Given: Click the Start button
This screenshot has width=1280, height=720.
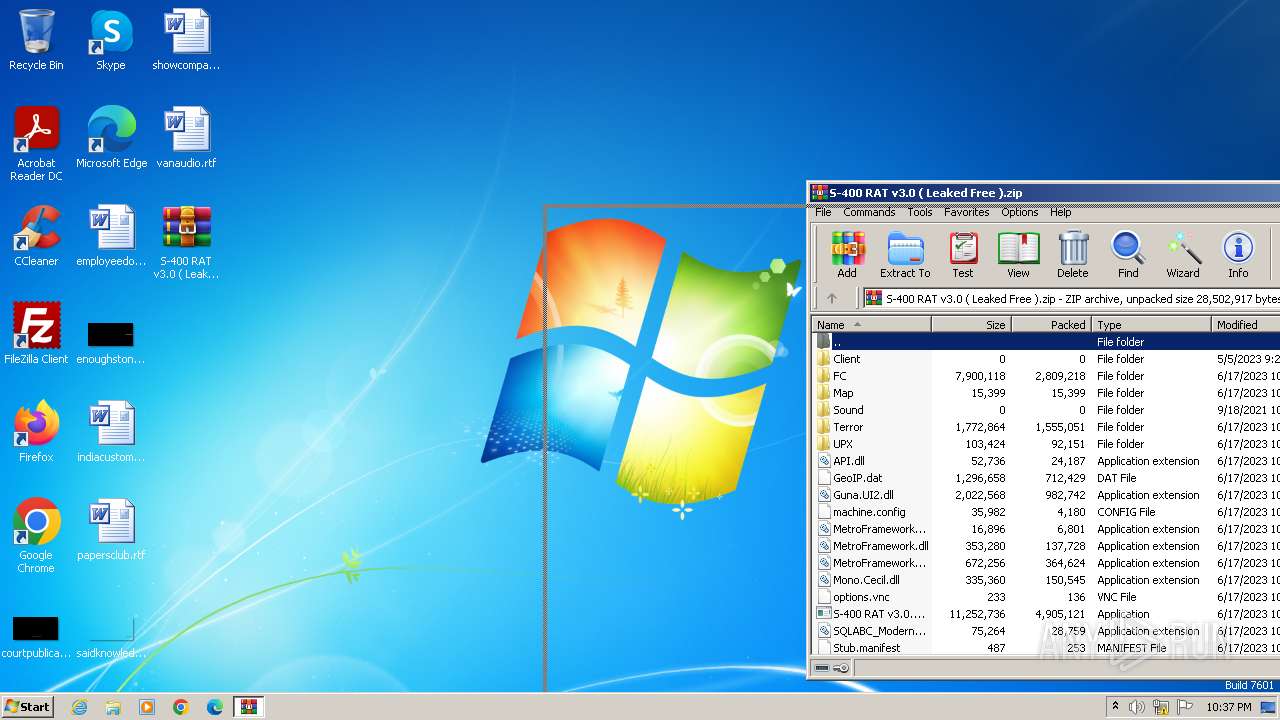Looking at the screenshot, I should (x=28, y=707).
